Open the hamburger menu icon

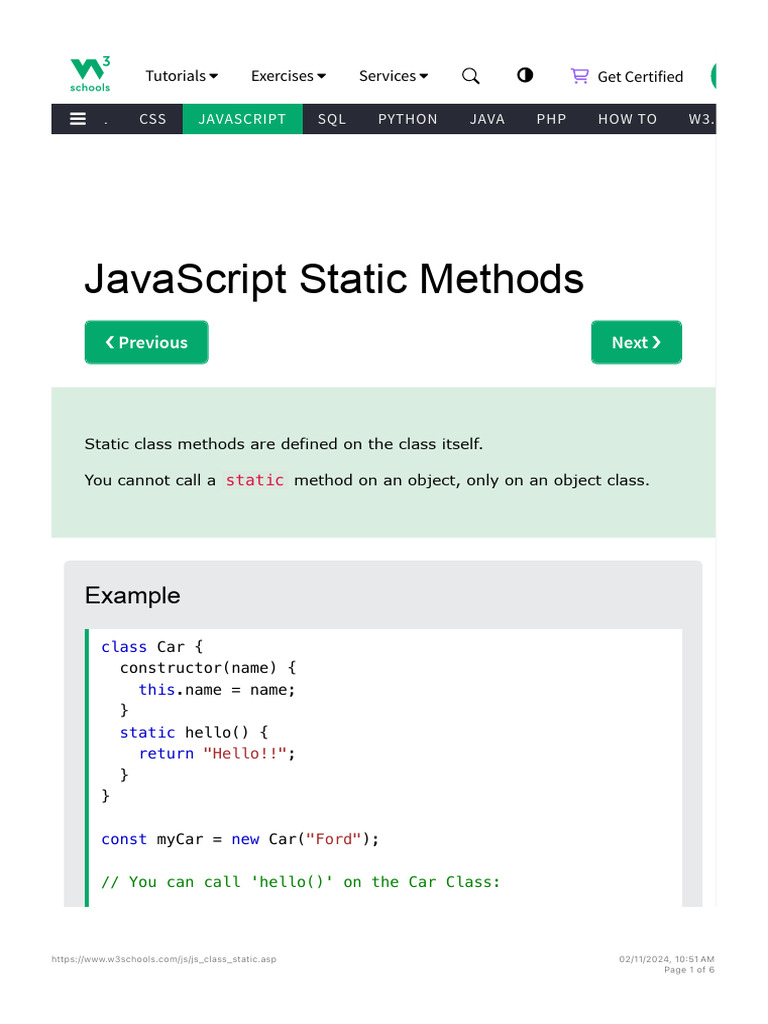tap(78, 119)
